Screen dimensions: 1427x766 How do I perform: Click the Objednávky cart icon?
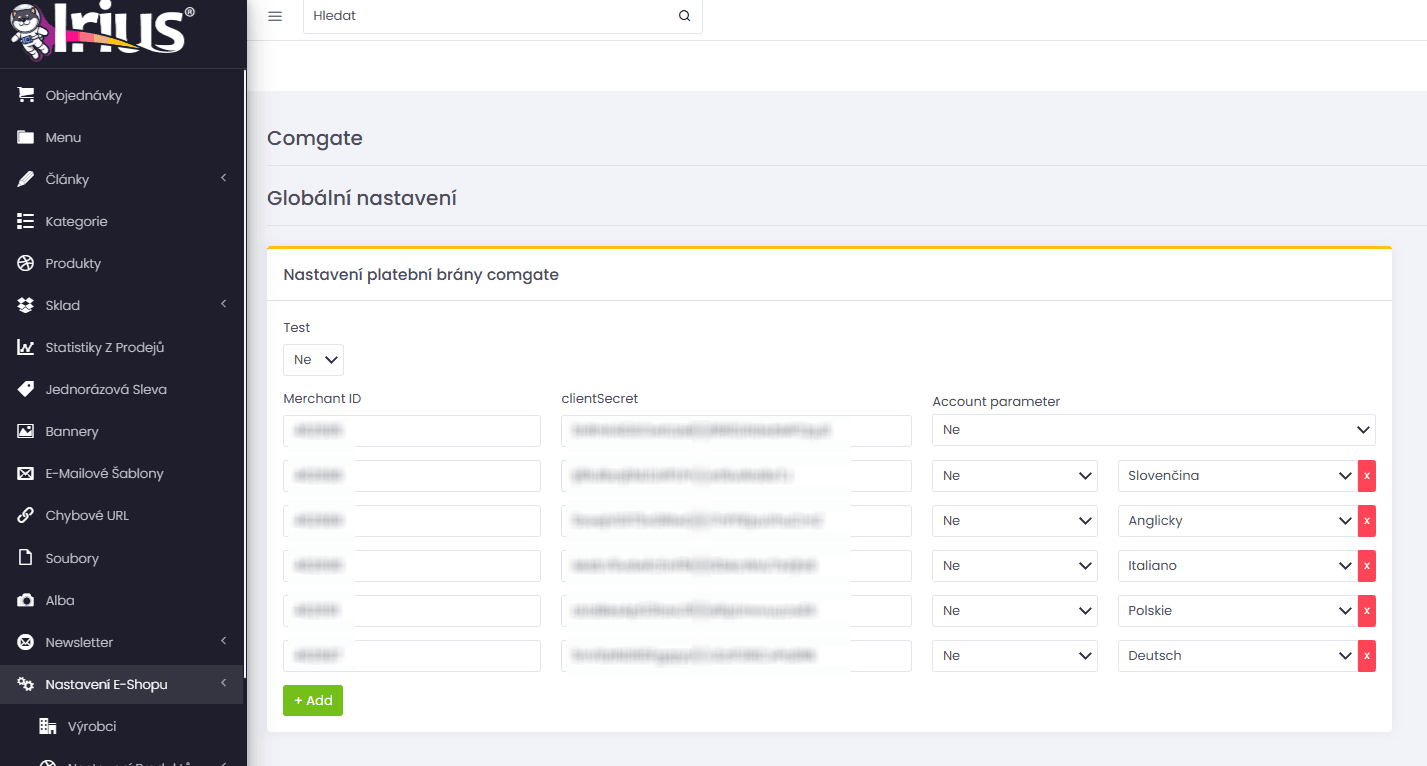coord(26,95)
